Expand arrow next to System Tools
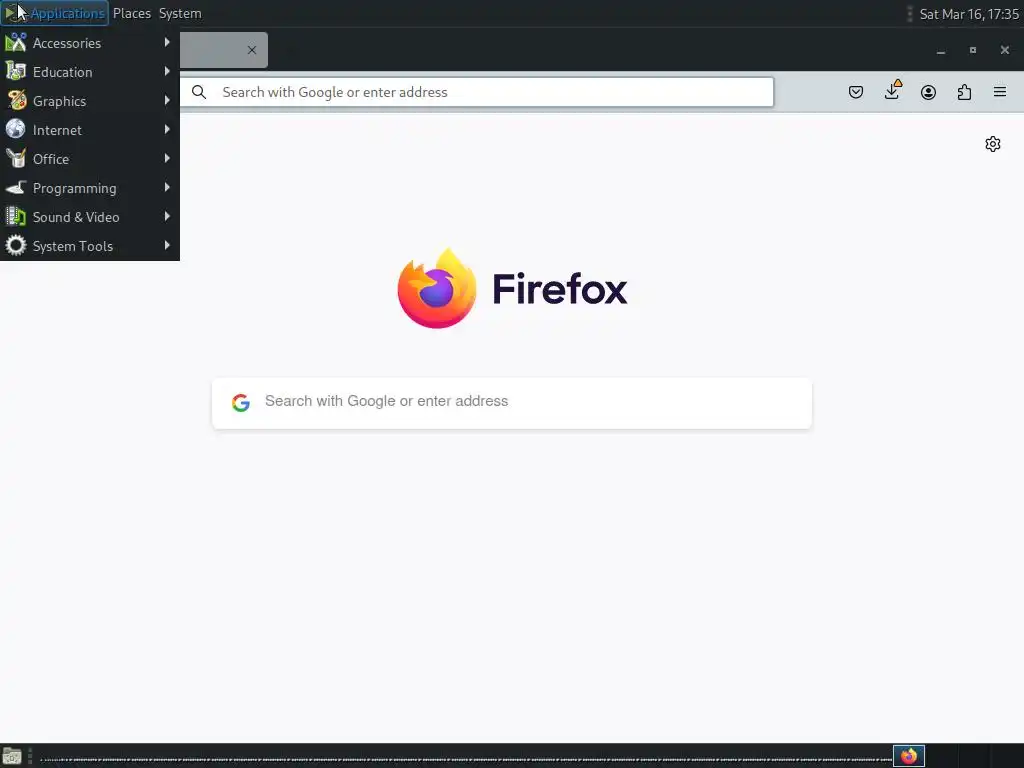This screenshot has height=768, width=1024. [x=167, y=245]
